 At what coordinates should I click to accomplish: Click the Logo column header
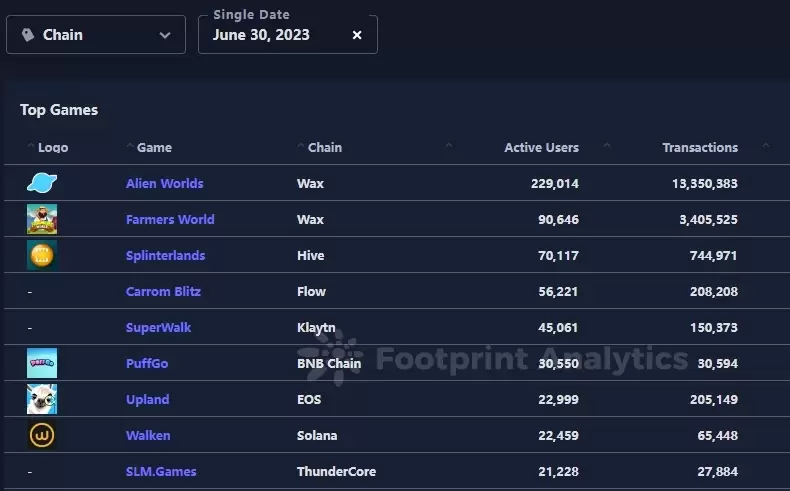pos(53,147)
